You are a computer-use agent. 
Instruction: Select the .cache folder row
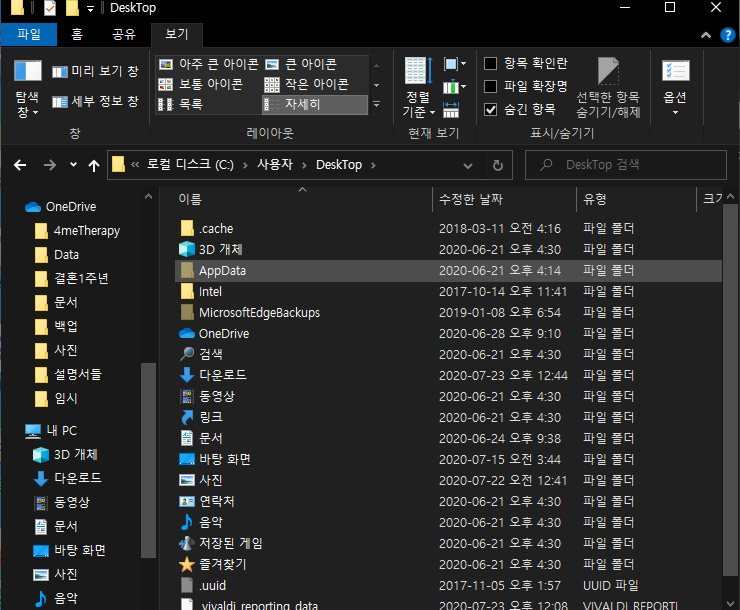[x=448, y=229]
